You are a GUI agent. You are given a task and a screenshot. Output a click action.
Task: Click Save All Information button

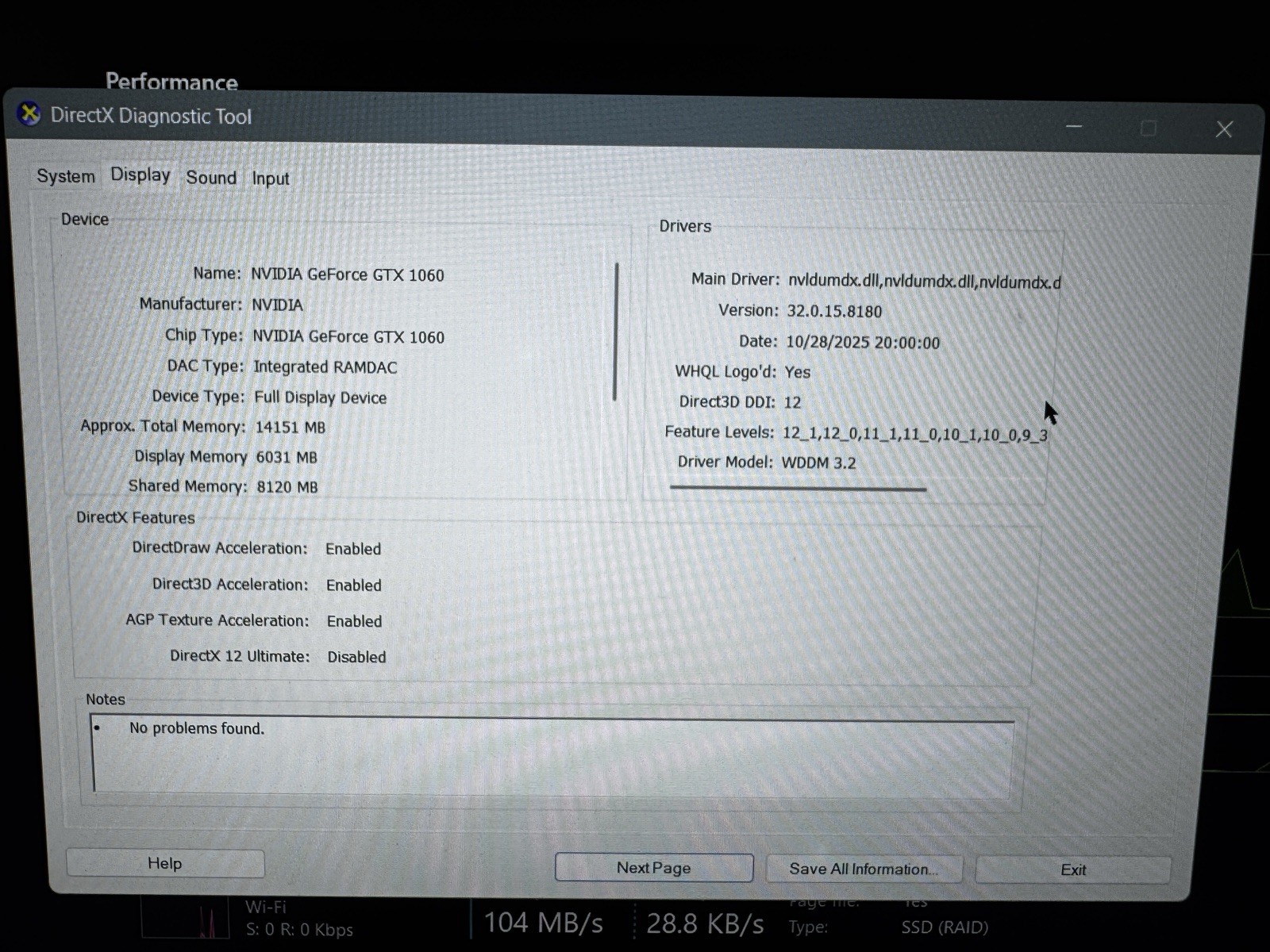point(864,869)
